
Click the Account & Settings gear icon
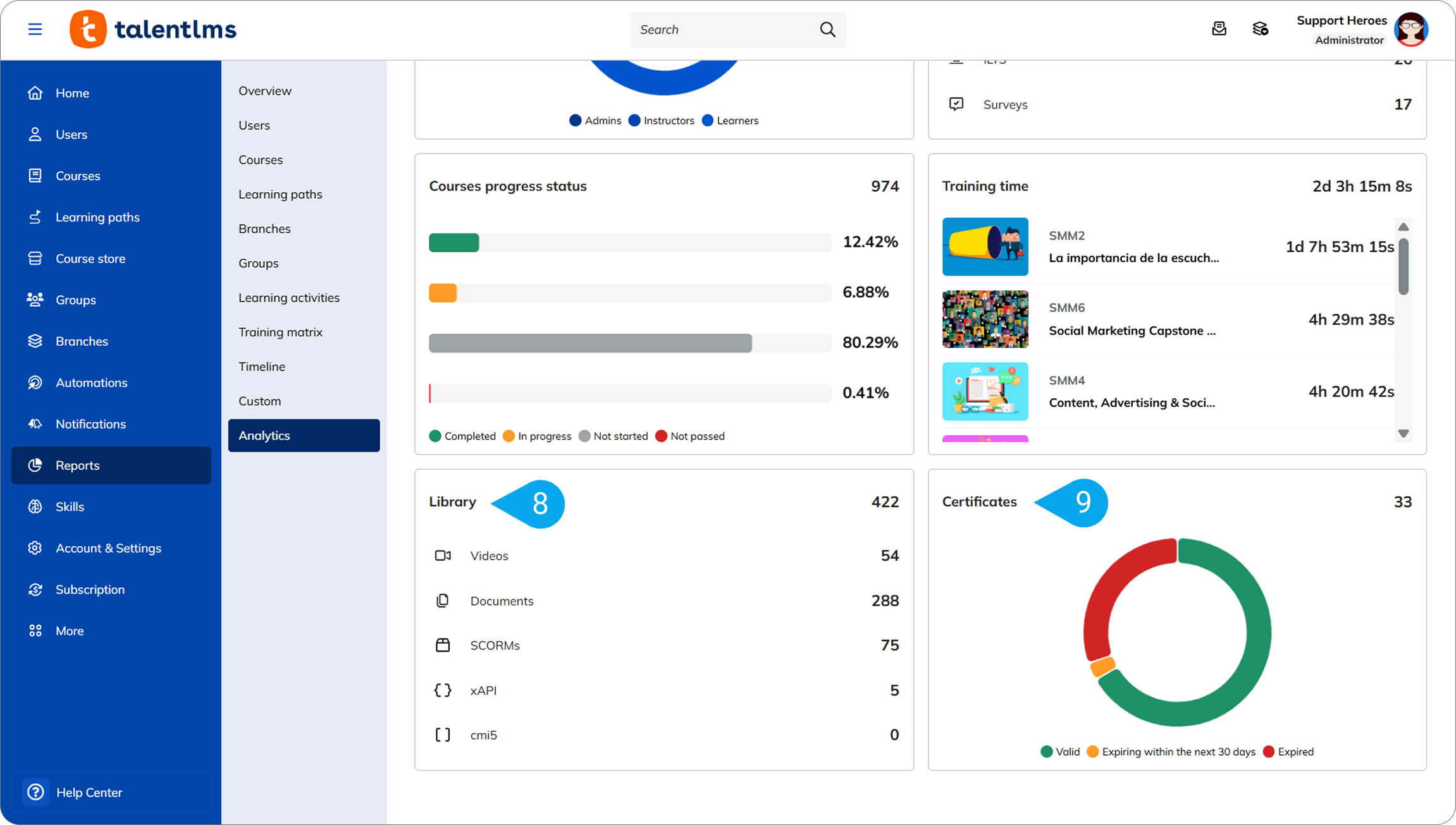[x=35, y=548]
